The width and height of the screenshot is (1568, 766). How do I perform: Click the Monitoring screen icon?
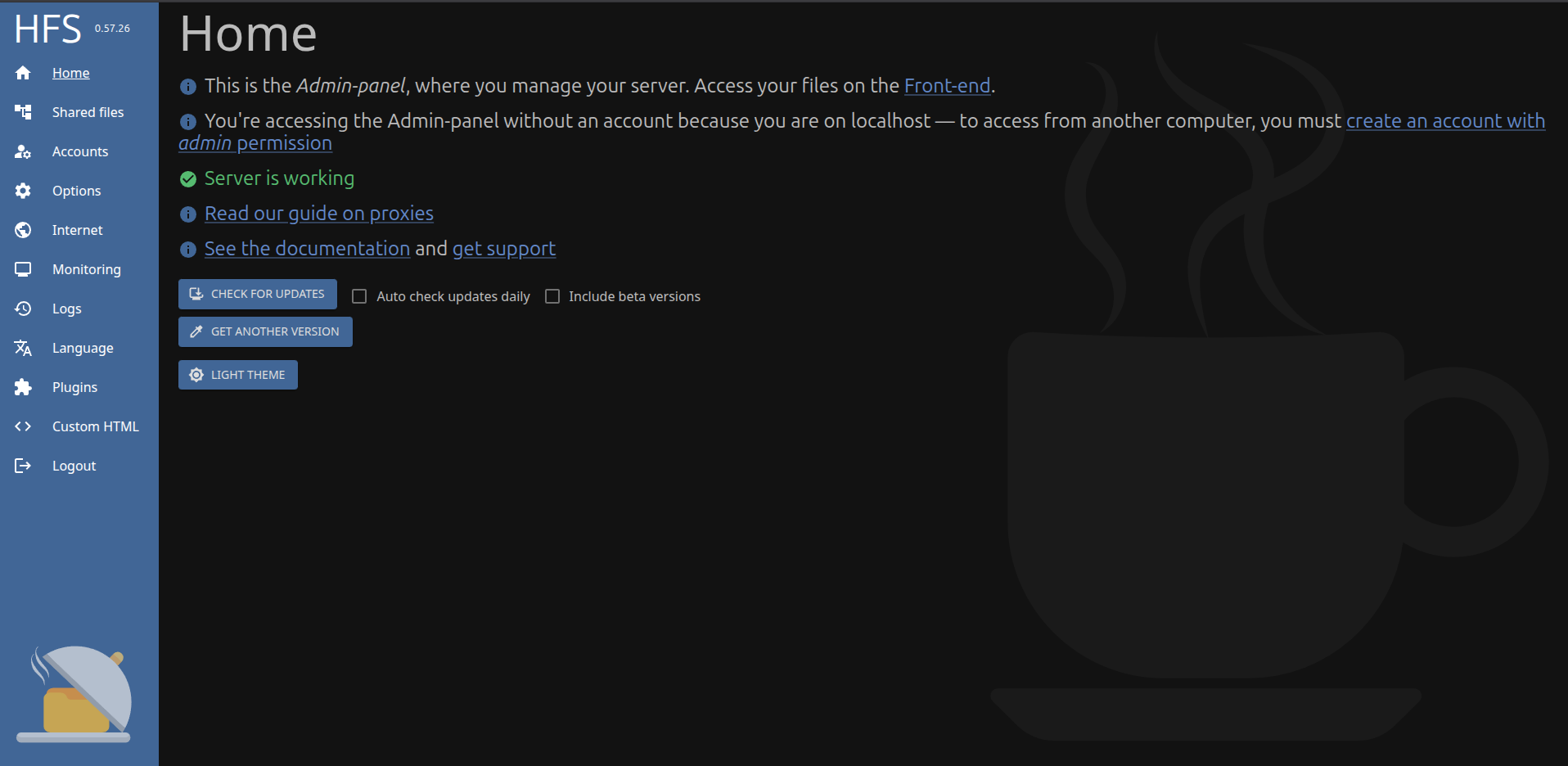point(23,269)
